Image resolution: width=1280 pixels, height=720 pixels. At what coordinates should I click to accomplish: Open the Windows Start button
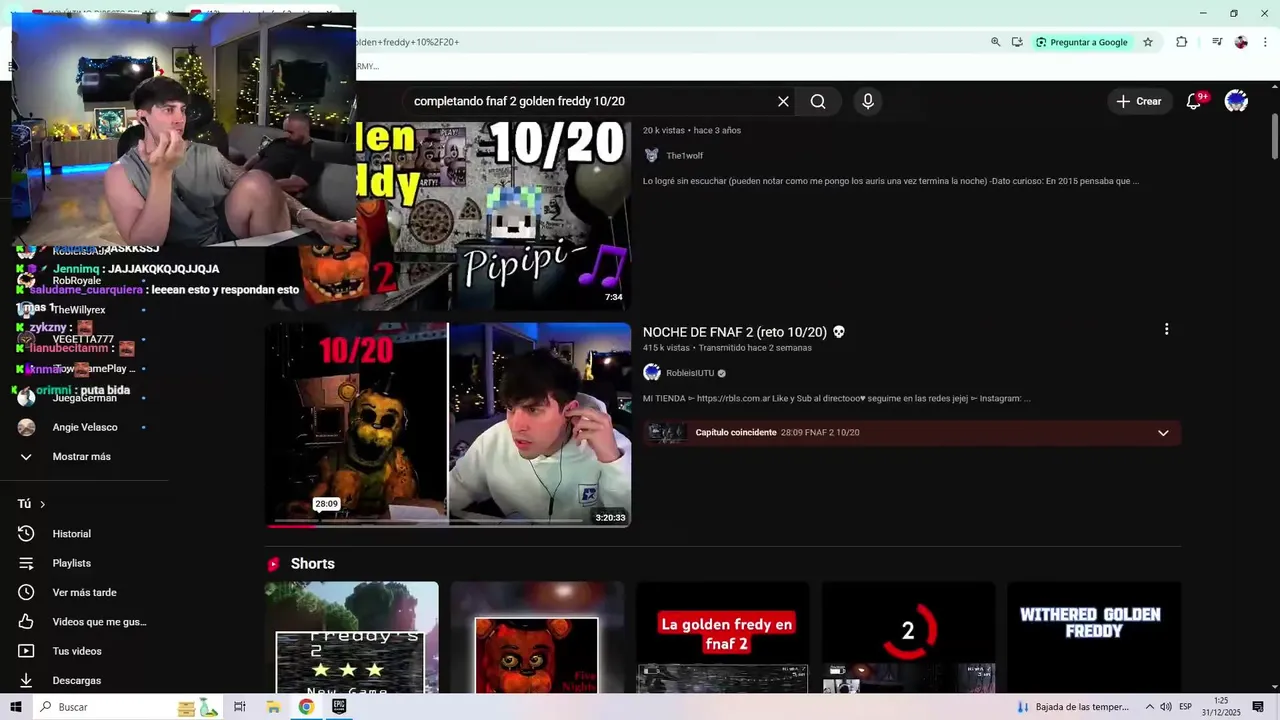15,707
